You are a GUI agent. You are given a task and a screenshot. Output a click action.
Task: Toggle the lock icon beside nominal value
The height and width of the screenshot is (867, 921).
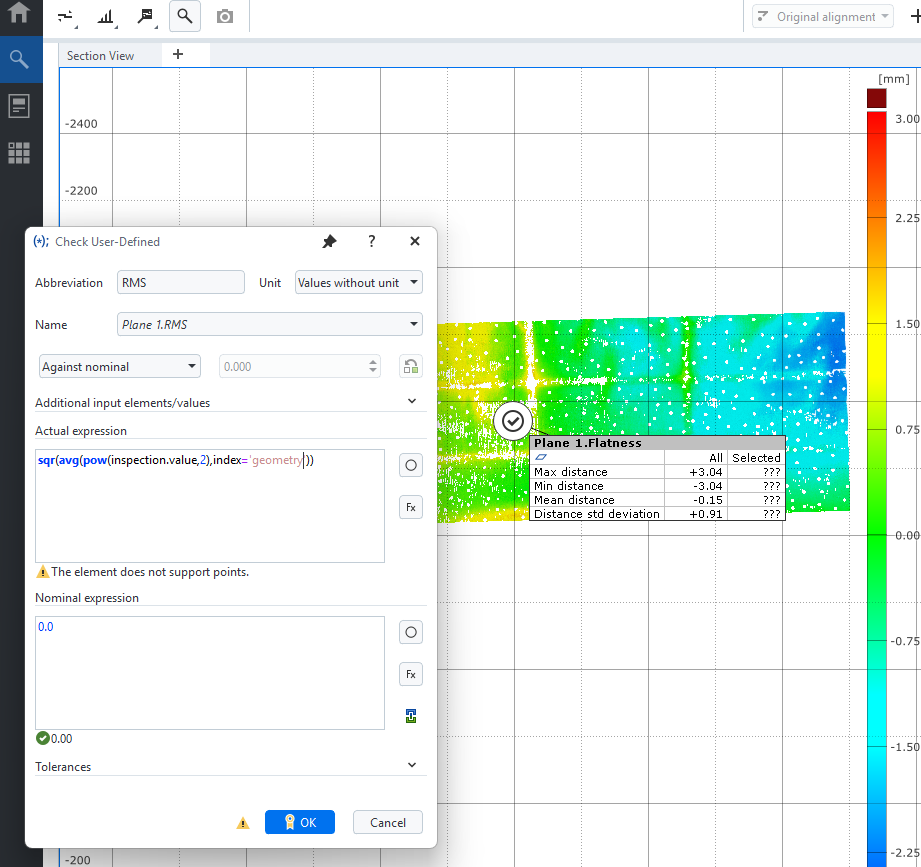click(411, 367)
